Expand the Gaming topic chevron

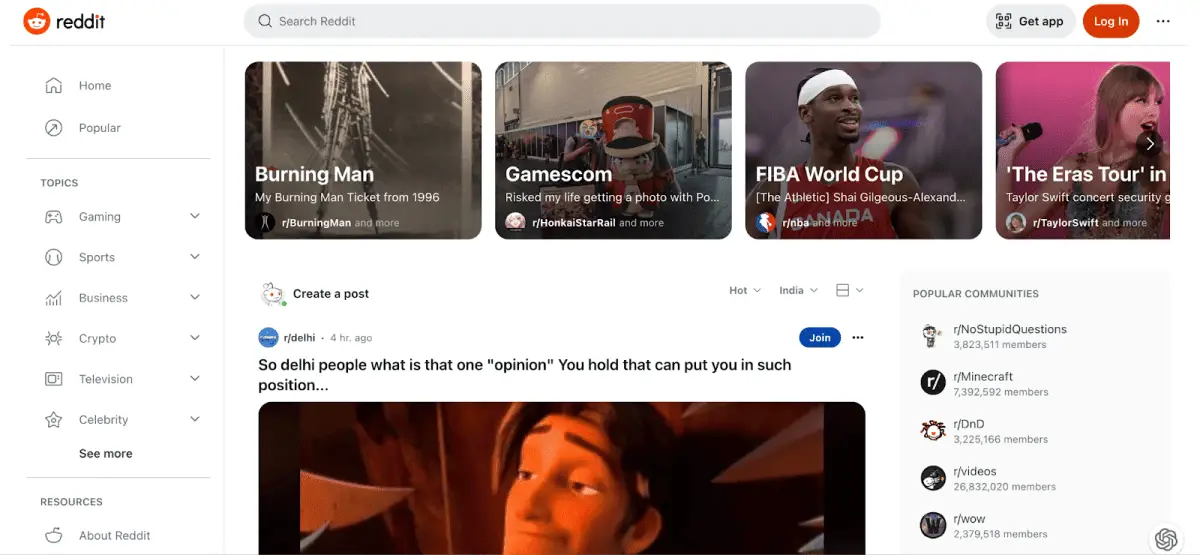[195, 217]
